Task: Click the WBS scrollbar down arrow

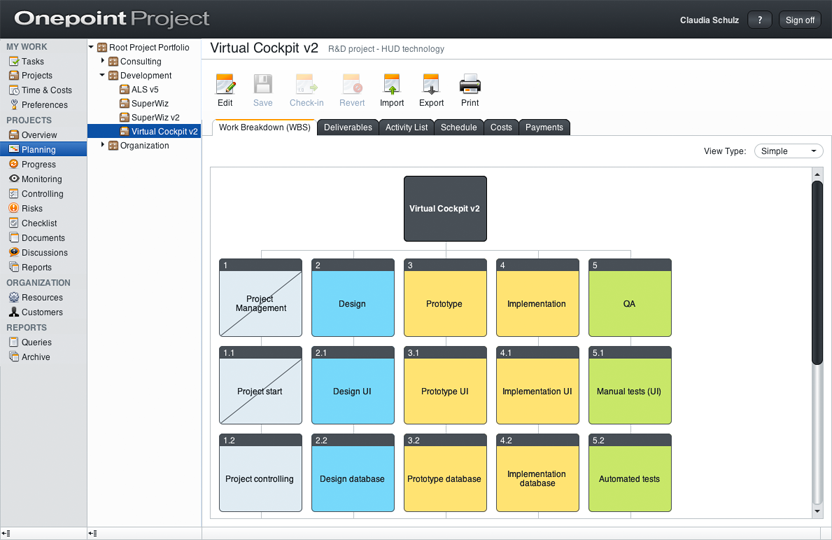Action: tap(817, 511)
